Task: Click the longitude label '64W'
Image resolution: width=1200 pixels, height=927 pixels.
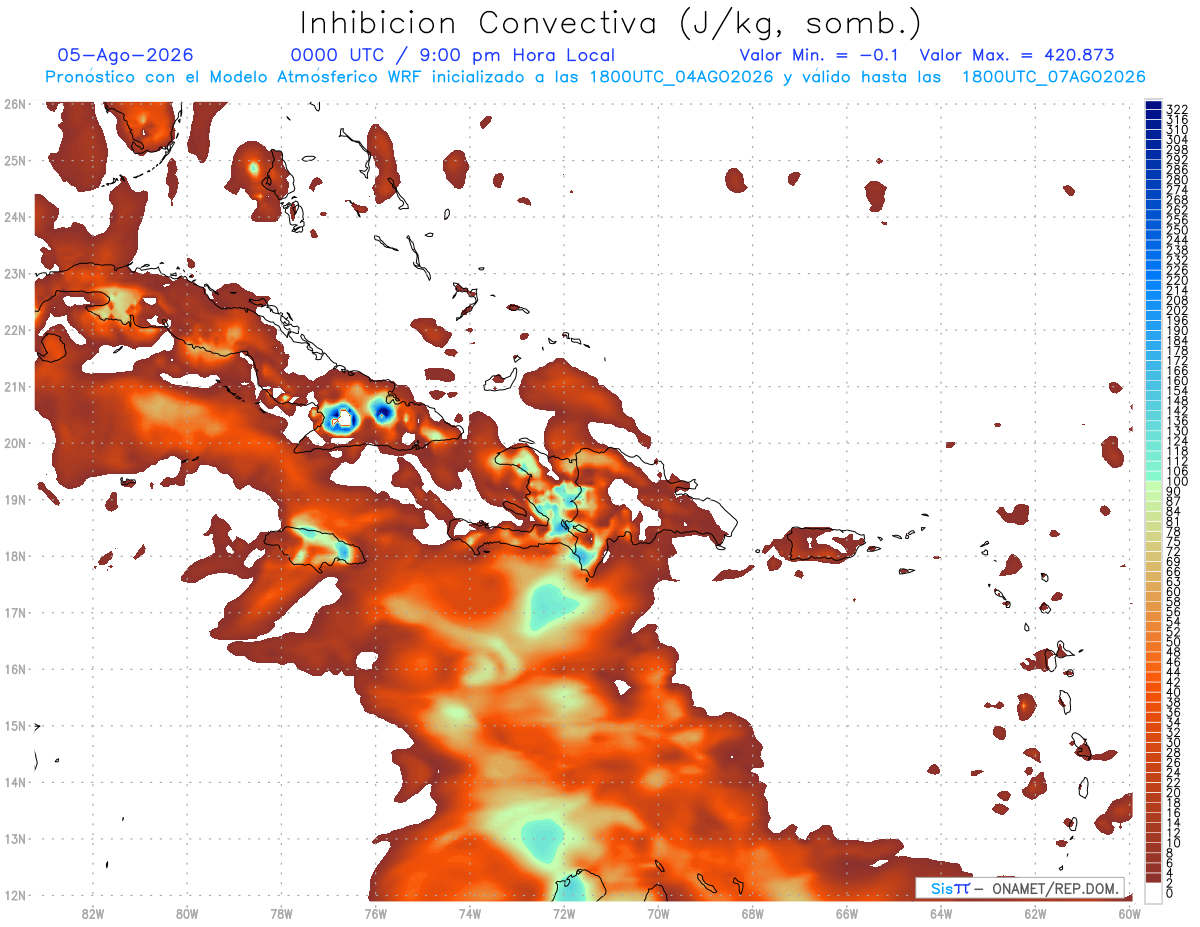Action: [941, 913]
